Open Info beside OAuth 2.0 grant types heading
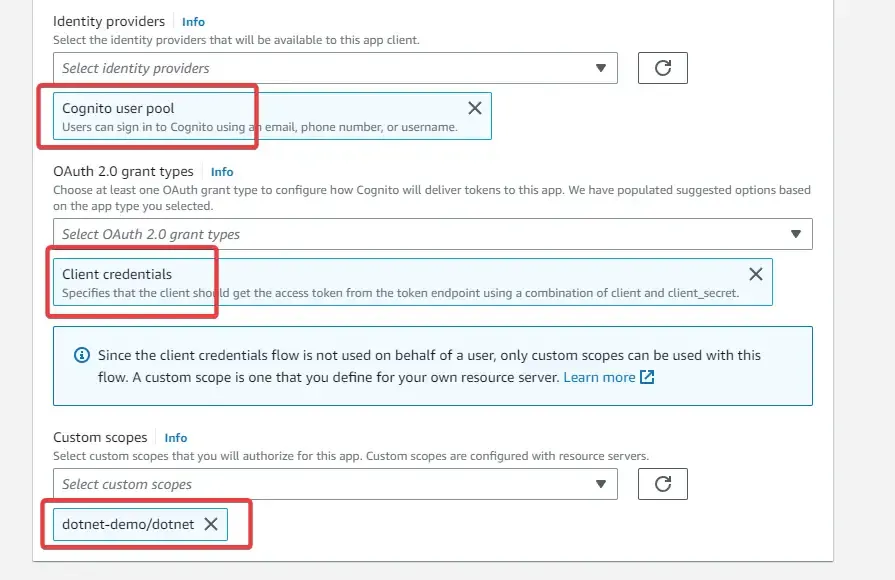Screen dimensions: 895x580 click(221, 171)
